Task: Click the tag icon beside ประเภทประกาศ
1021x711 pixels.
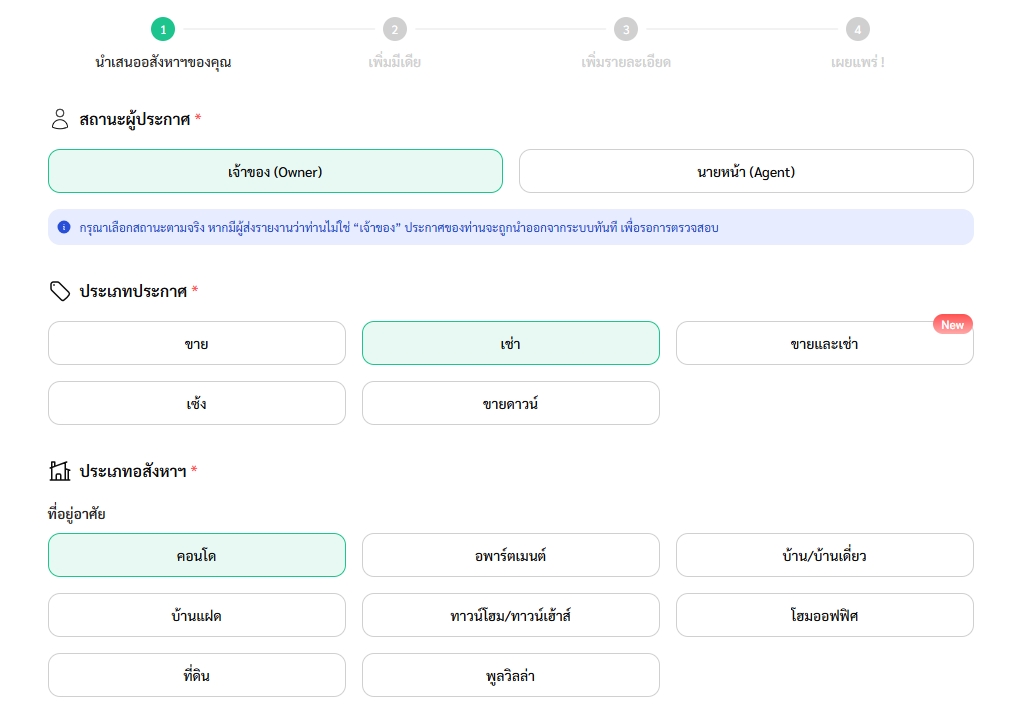Action: coord(59,291)
